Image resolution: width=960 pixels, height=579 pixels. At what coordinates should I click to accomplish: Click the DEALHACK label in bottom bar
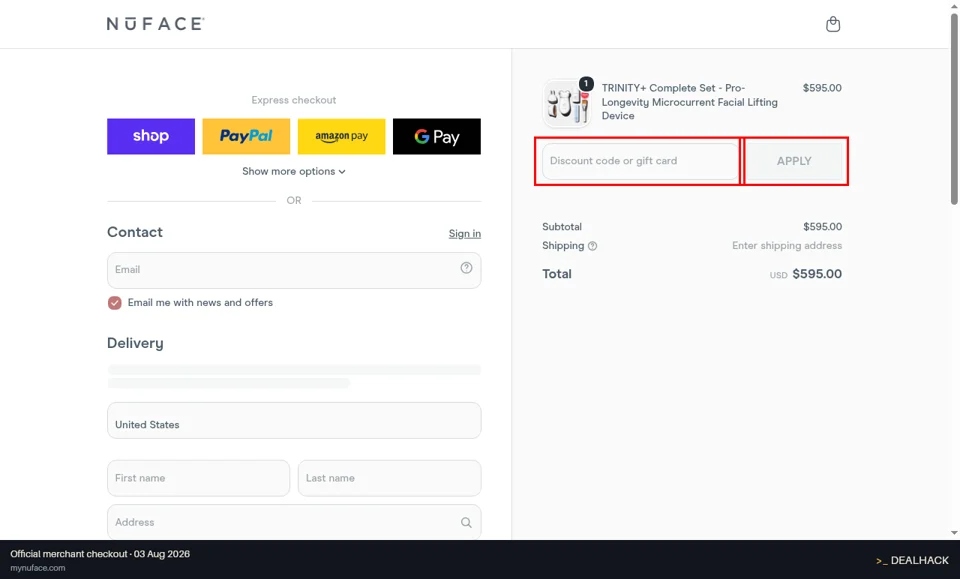(x=912, y=560)
